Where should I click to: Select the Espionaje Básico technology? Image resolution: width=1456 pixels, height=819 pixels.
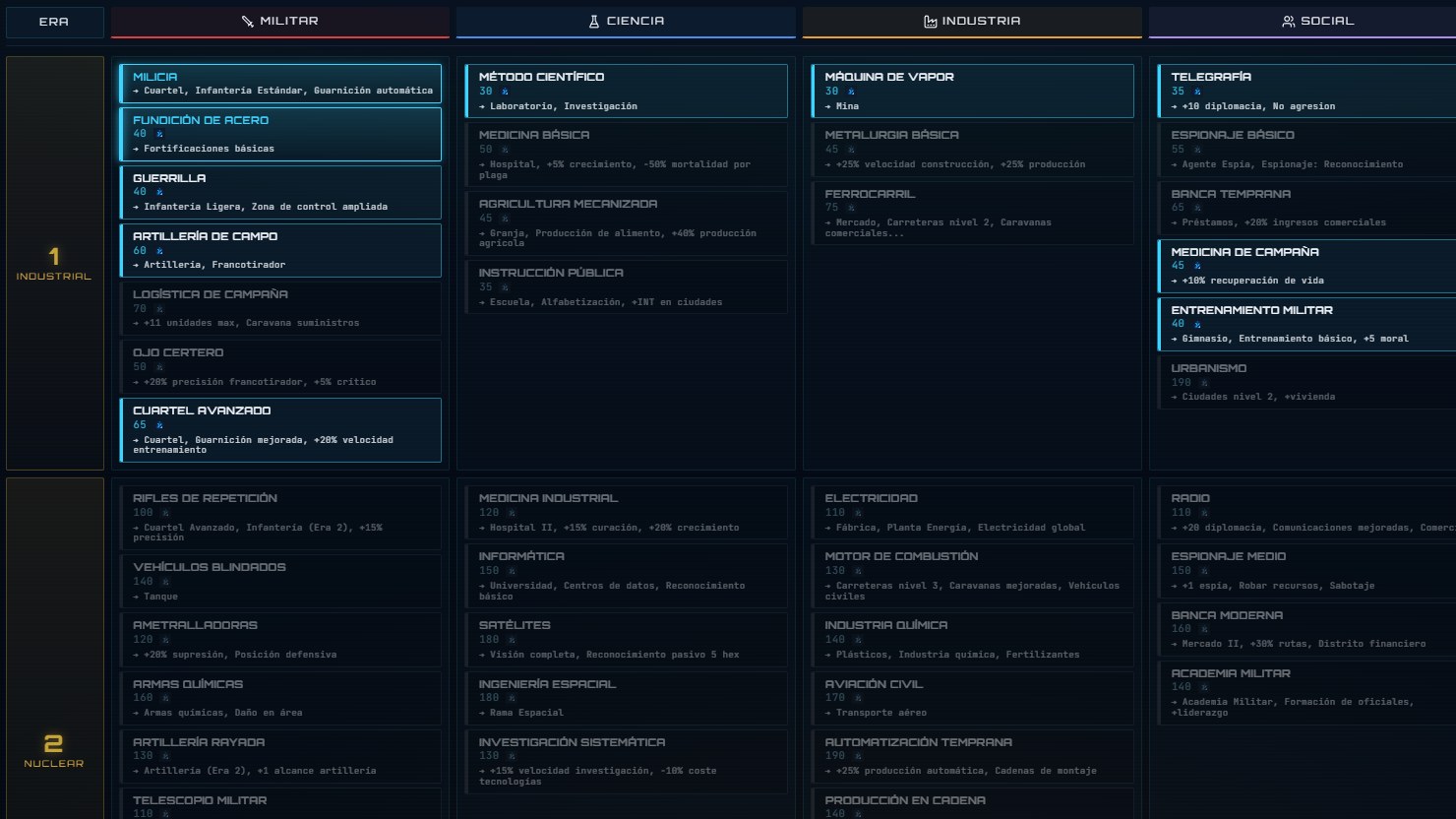[x=1306, y=149]
